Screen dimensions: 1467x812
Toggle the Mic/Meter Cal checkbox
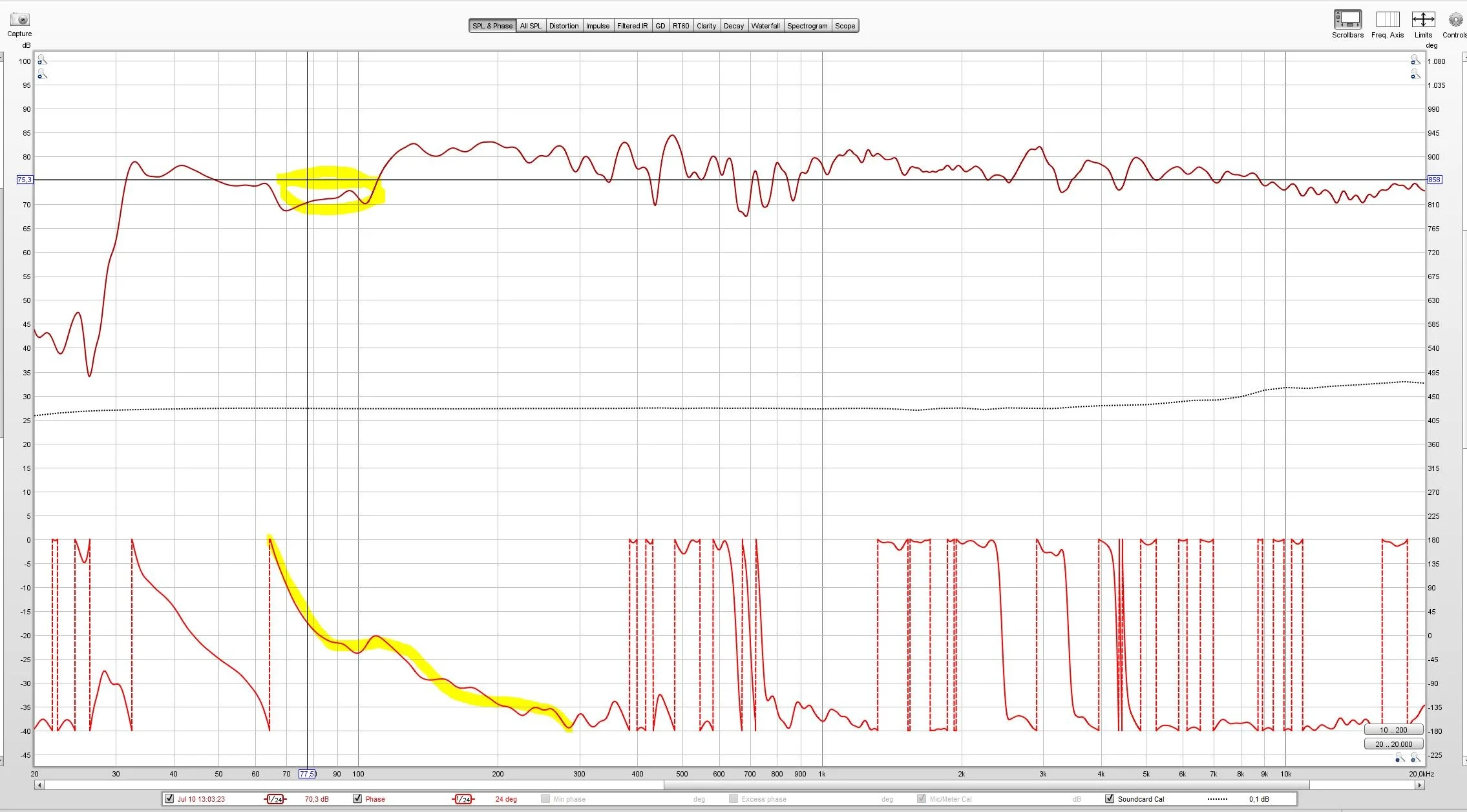coord(922,798)
